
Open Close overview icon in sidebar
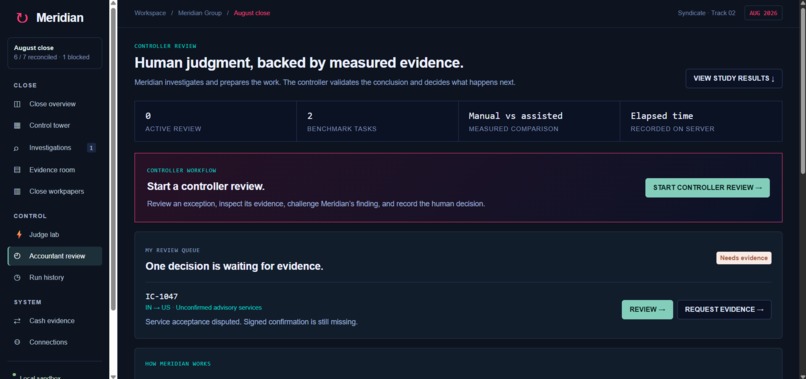pos(17,104)
